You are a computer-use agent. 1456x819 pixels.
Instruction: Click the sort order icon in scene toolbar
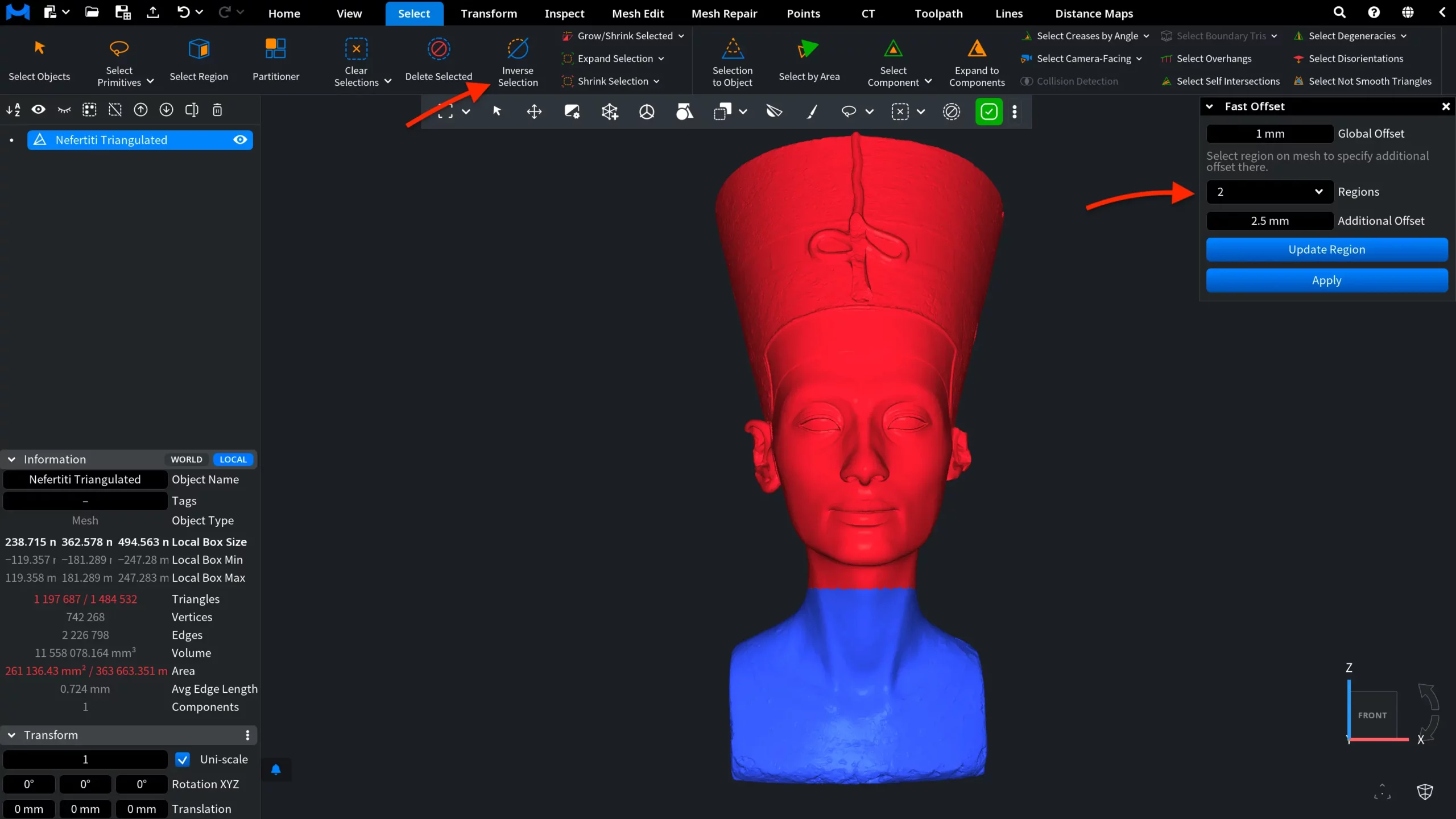point(13,110)
